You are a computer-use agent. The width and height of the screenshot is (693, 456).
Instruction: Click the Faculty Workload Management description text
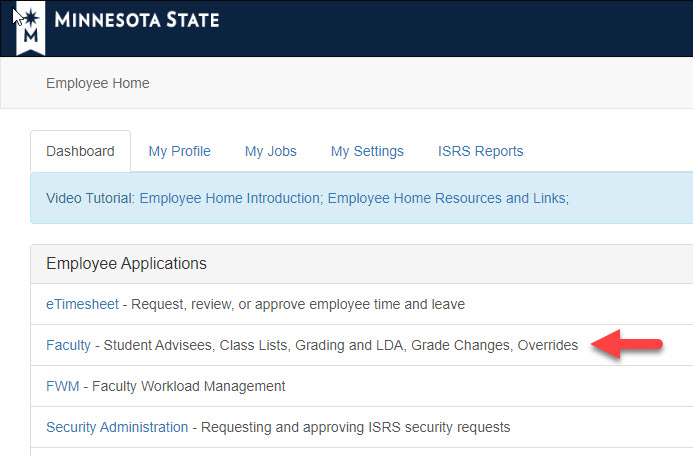(x=188, y=386)
